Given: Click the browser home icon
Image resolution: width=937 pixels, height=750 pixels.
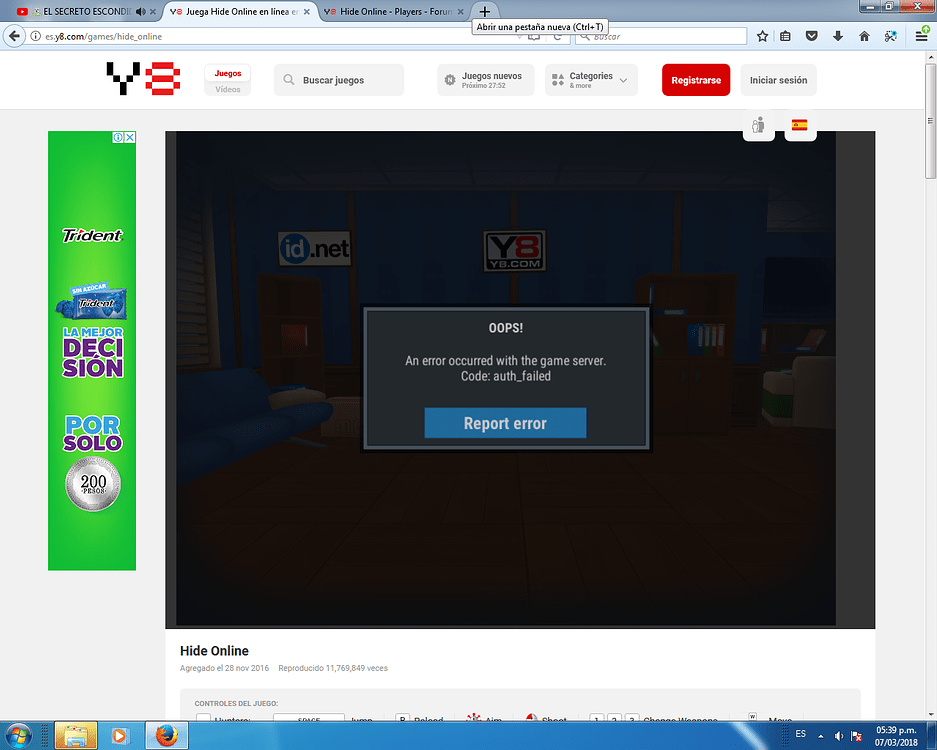Looking at the screenshot, I should (x=863, y=34).
